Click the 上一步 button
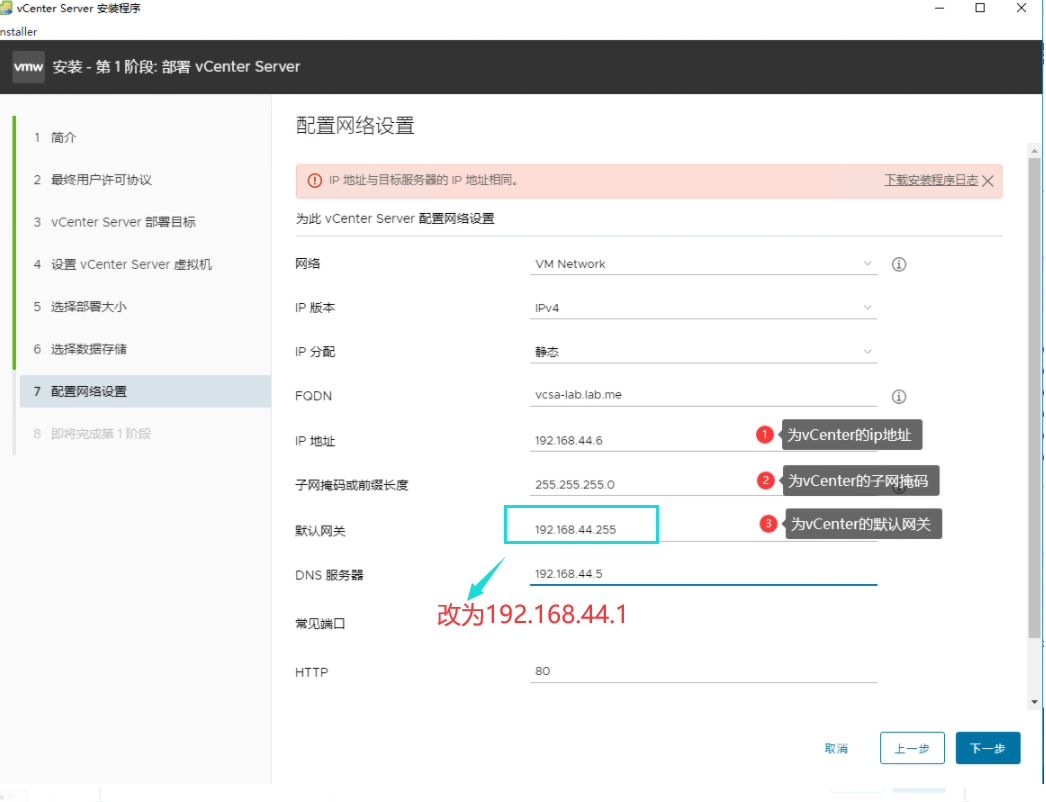 (911, 747)
